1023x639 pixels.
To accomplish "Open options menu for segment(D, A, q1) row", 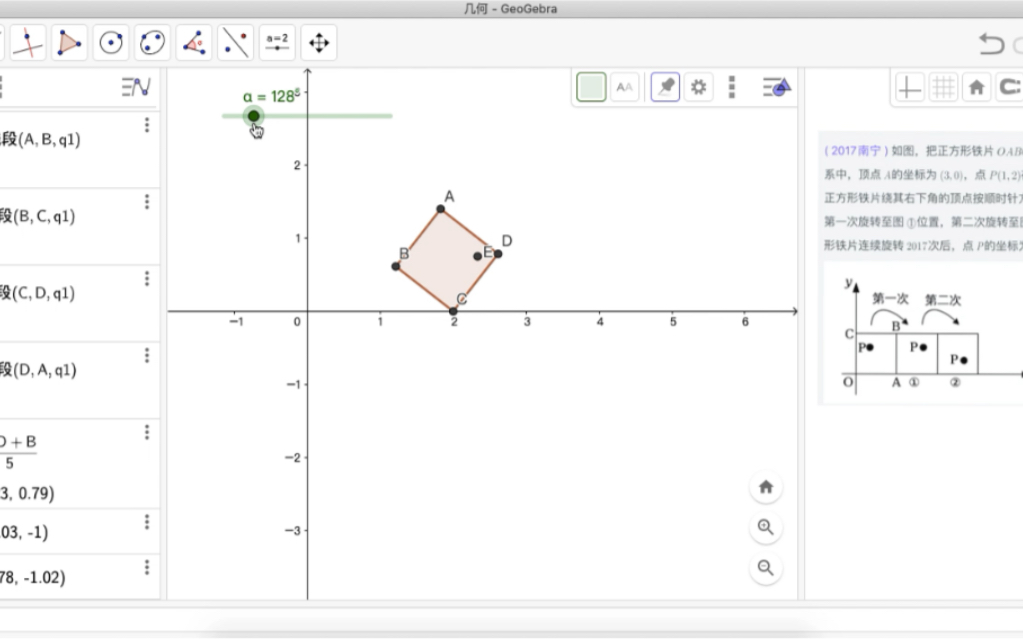I will [x=147, y=355].
